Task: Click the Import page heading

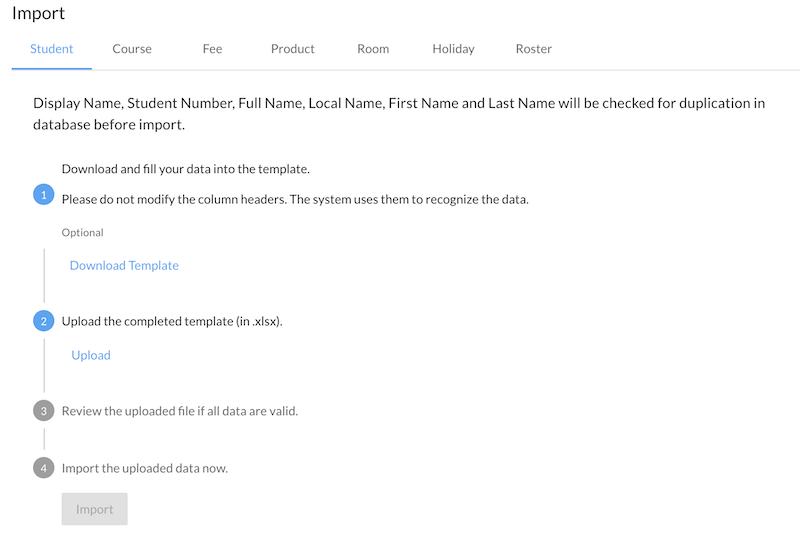Action: [39, 14]
